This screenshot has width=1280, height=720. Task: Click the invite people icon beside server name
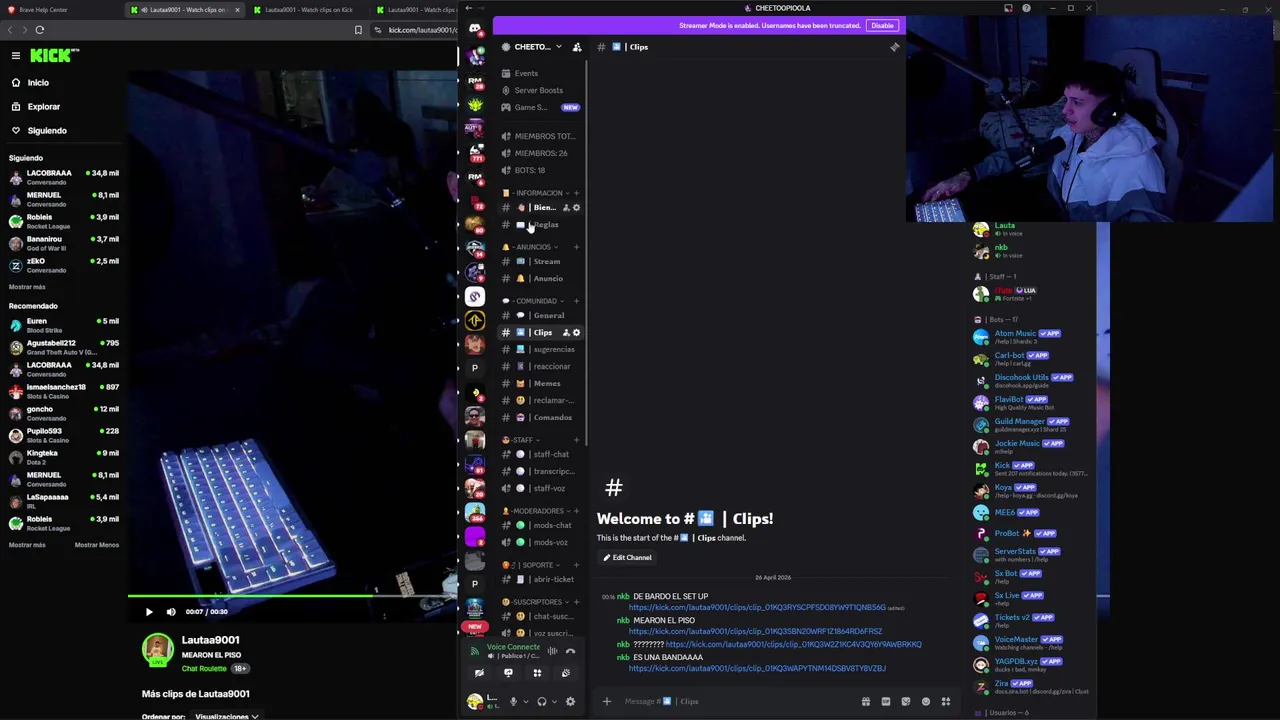pos(577,47)
